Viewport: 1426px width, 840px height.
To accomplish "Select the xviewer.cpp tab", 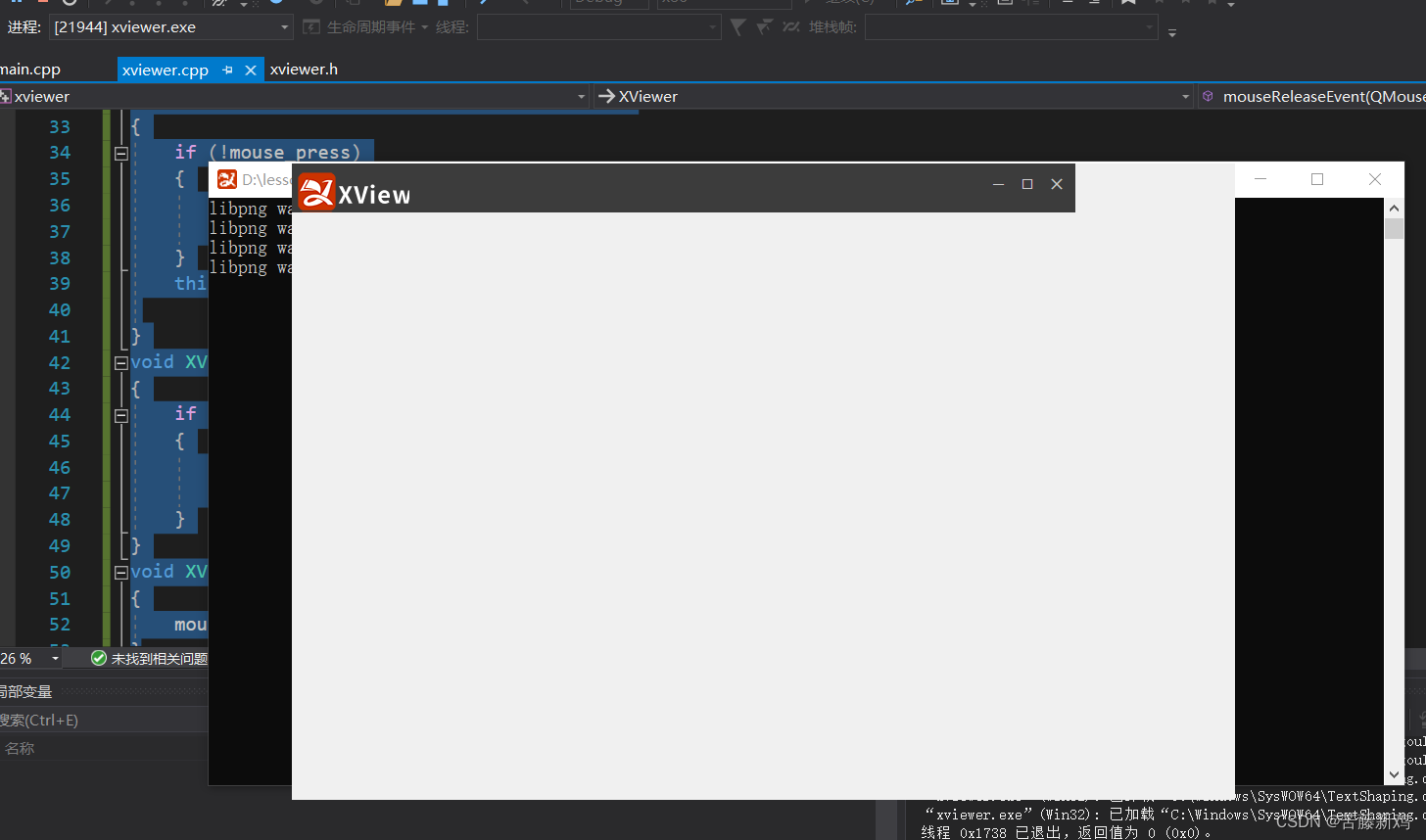I will click(x=166, y=70).
